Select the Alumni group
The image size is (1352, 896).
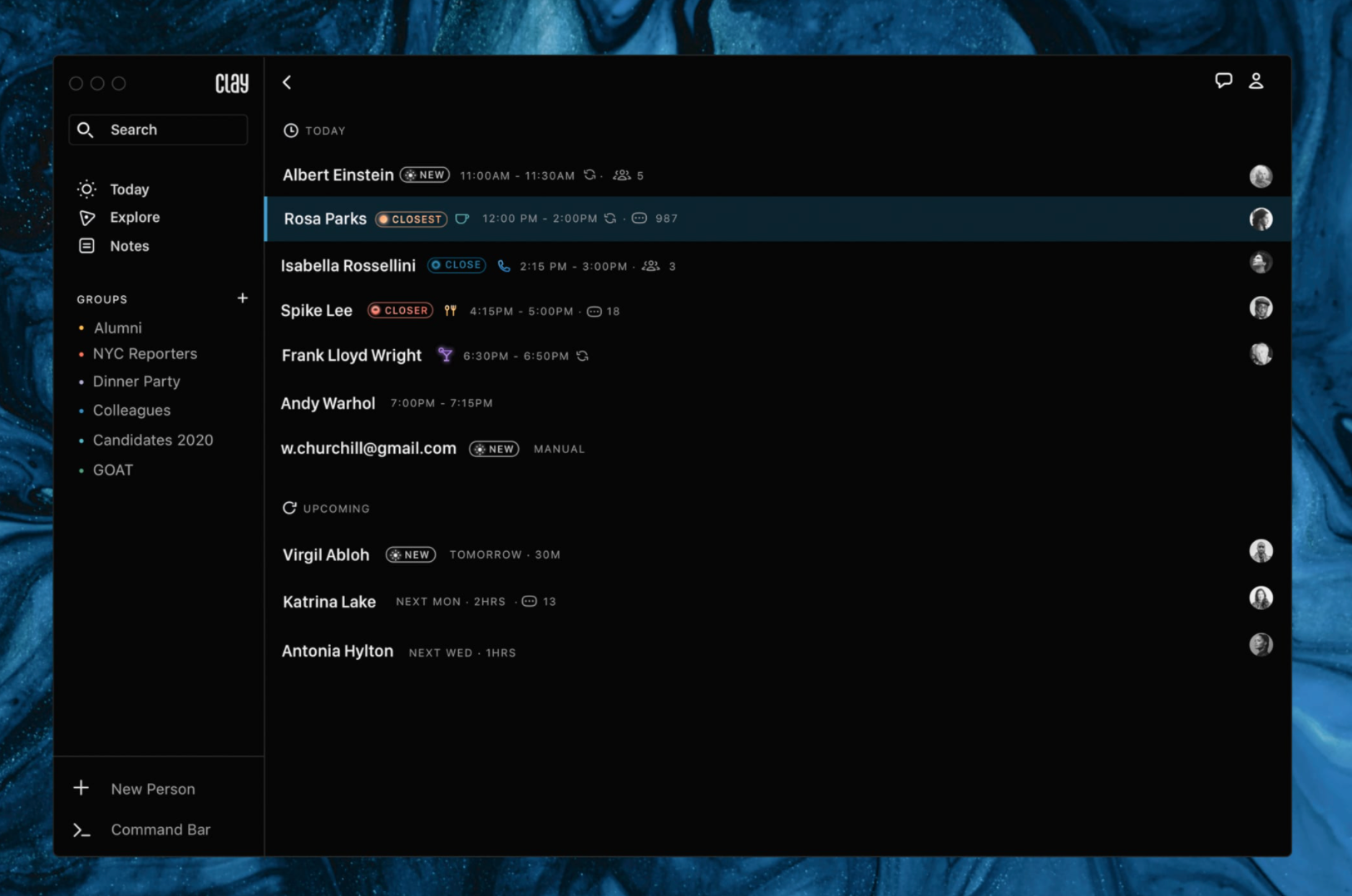tap(117, 328)
